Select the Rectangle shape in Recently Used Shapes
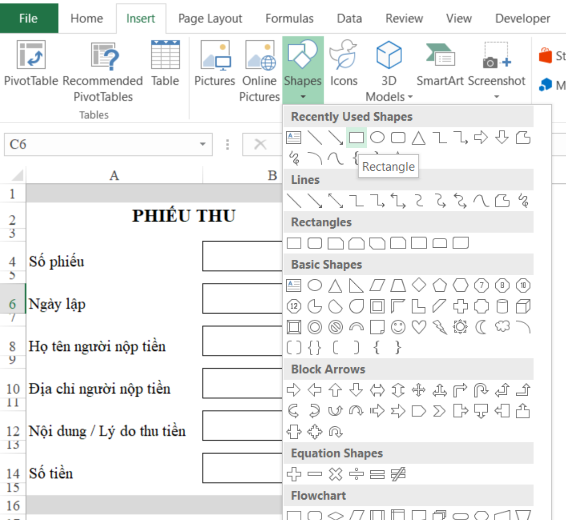This screenshot has width=566, height=520. pos(356,137)
